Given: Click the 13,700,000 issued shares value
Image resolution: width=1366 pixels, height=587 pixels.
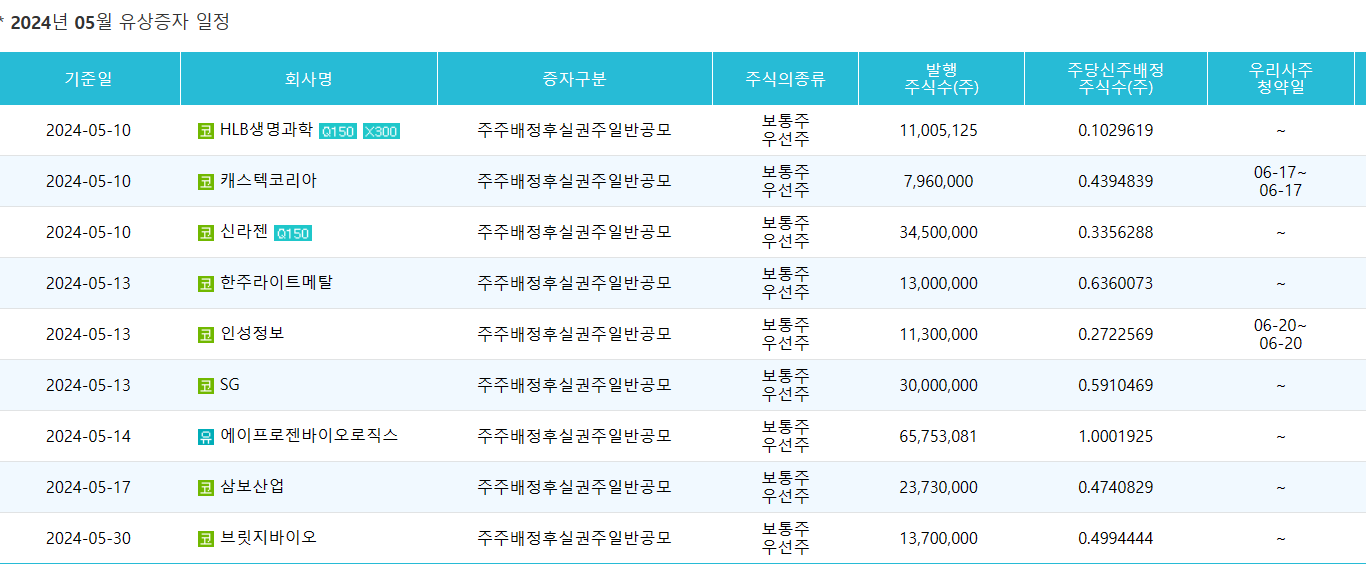Looking at the screenshot, I should (939, 539).
